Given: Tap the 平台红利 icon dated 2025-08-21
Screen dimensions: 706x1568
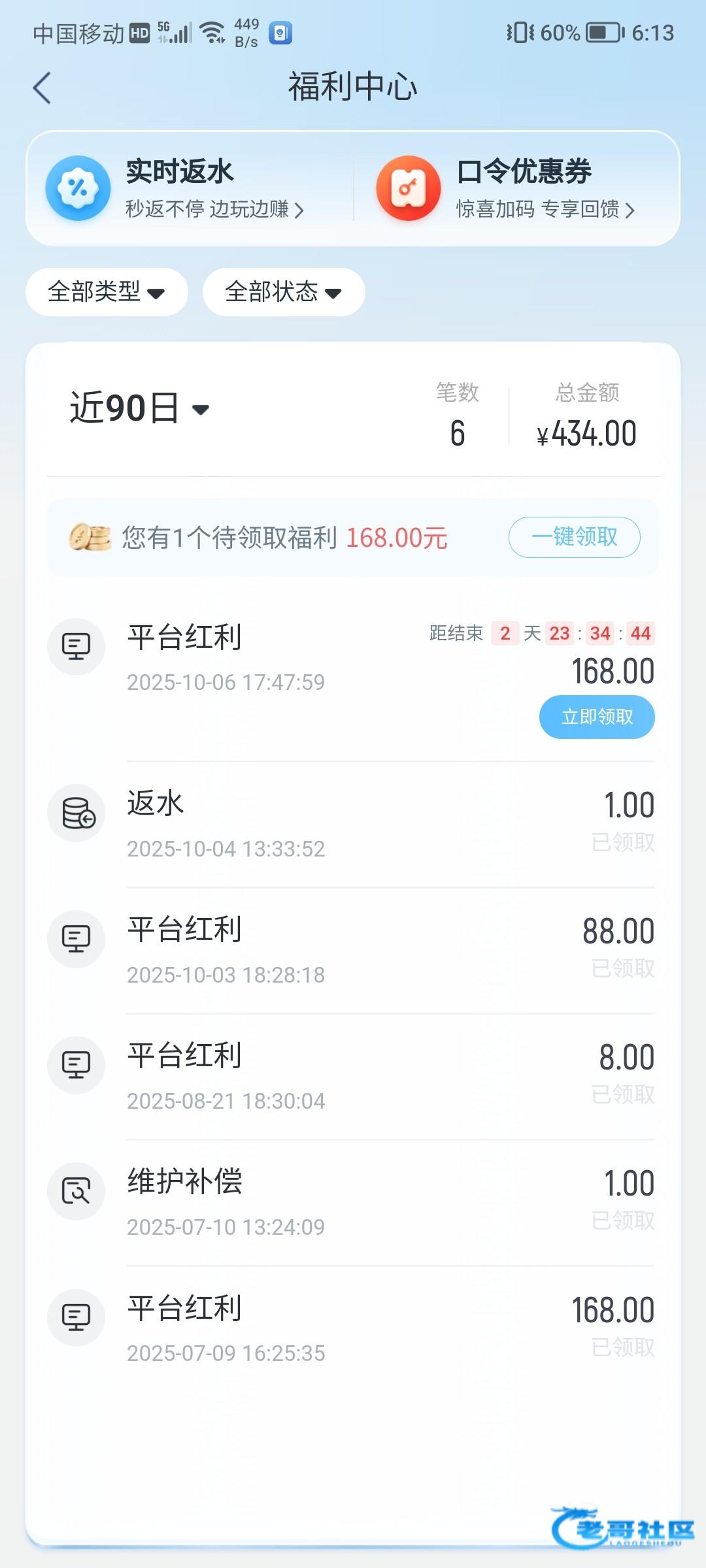Looking at the screenshot, I should click(76, 1065).
